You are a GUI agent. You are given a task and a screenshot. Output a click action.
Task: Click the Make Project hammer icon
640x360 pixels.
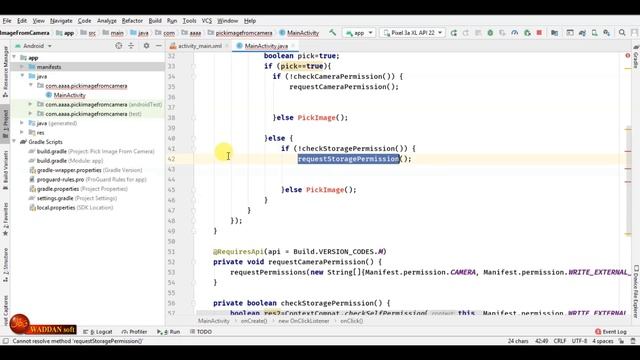(x=333, y=33)
